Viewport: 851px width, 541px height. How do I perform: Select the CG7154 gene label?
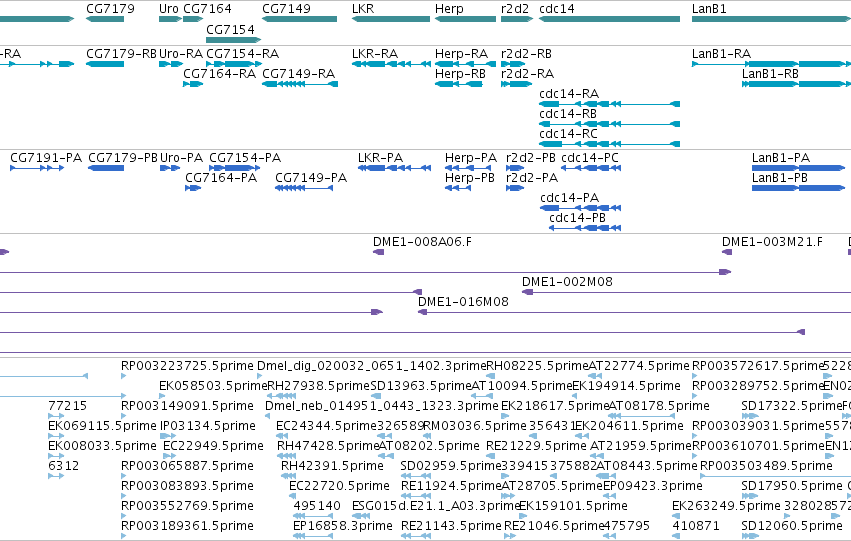coord(230,29)
